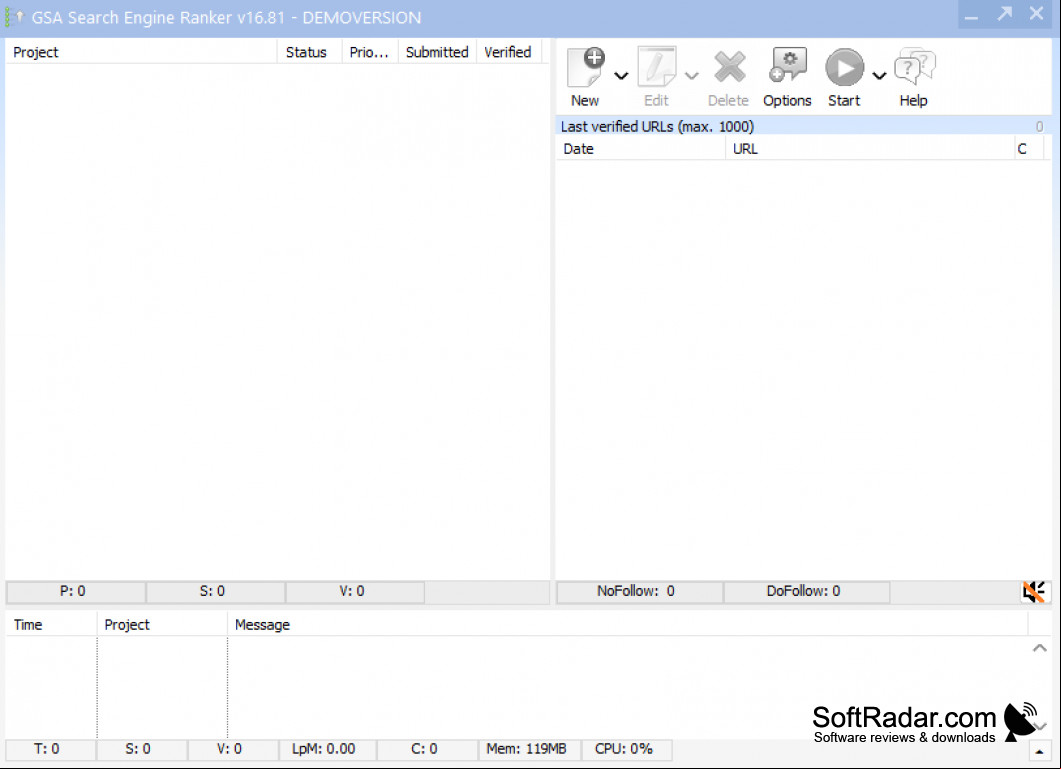This screenshot has height=769, width=1061.
Task: Sort by the Submitted column header
Action: tap(437, 52)
